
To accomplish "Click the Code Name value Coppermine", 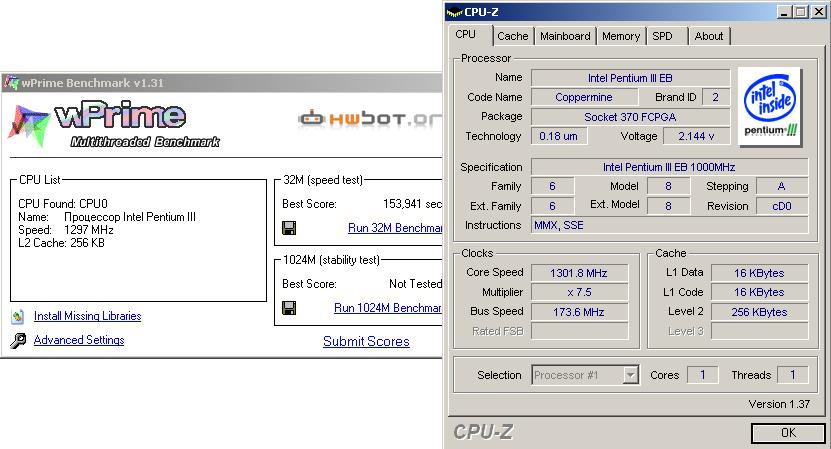I will pos(584,98).
